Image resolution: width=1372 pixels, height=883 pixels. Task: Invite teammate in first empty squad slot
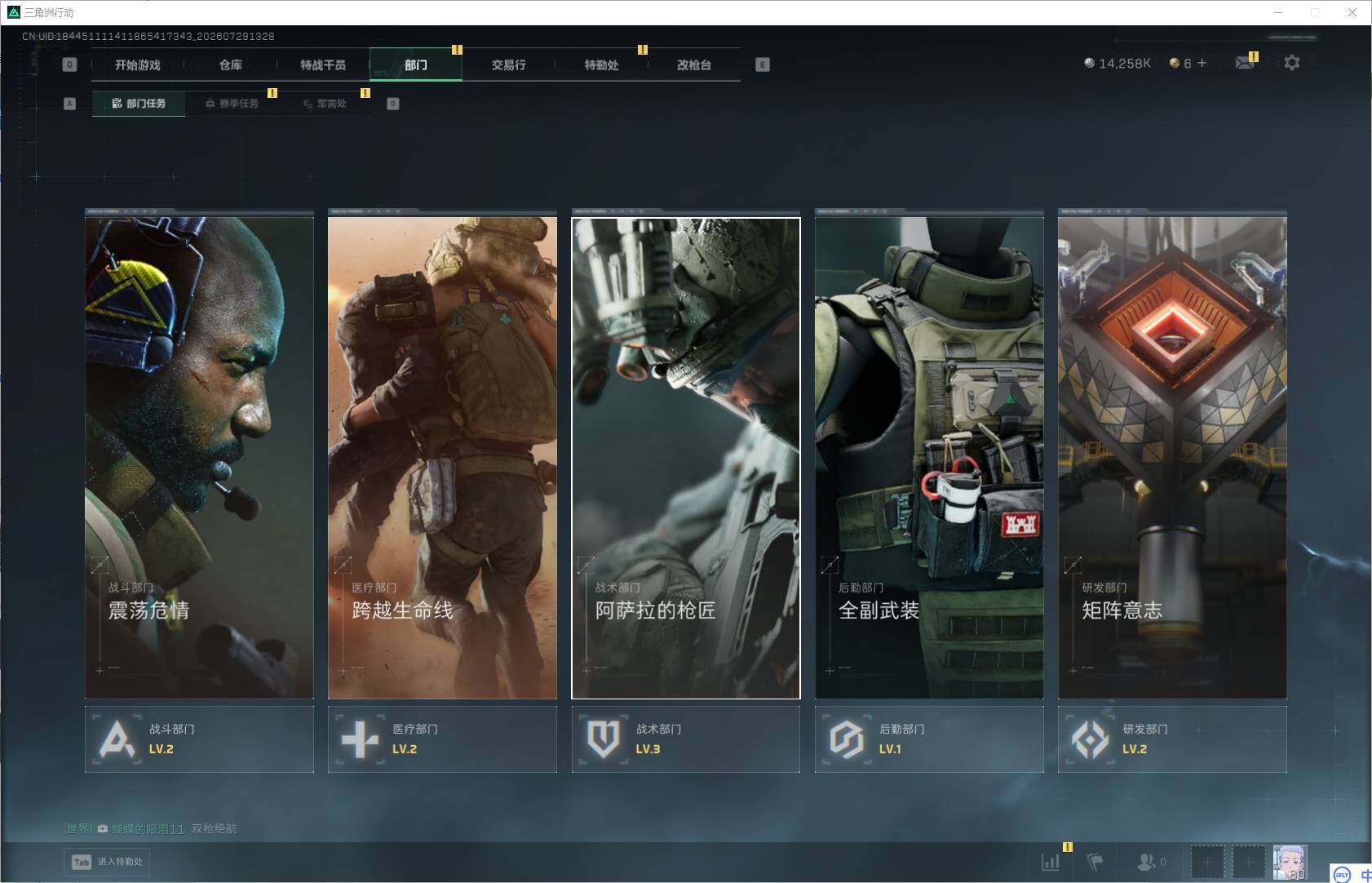(1208, 862)
